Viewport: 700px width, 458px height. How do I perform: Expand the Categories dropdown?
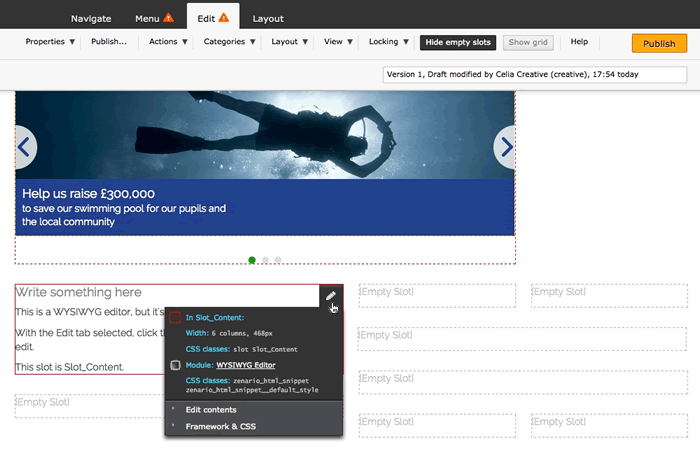coord(229,42)
